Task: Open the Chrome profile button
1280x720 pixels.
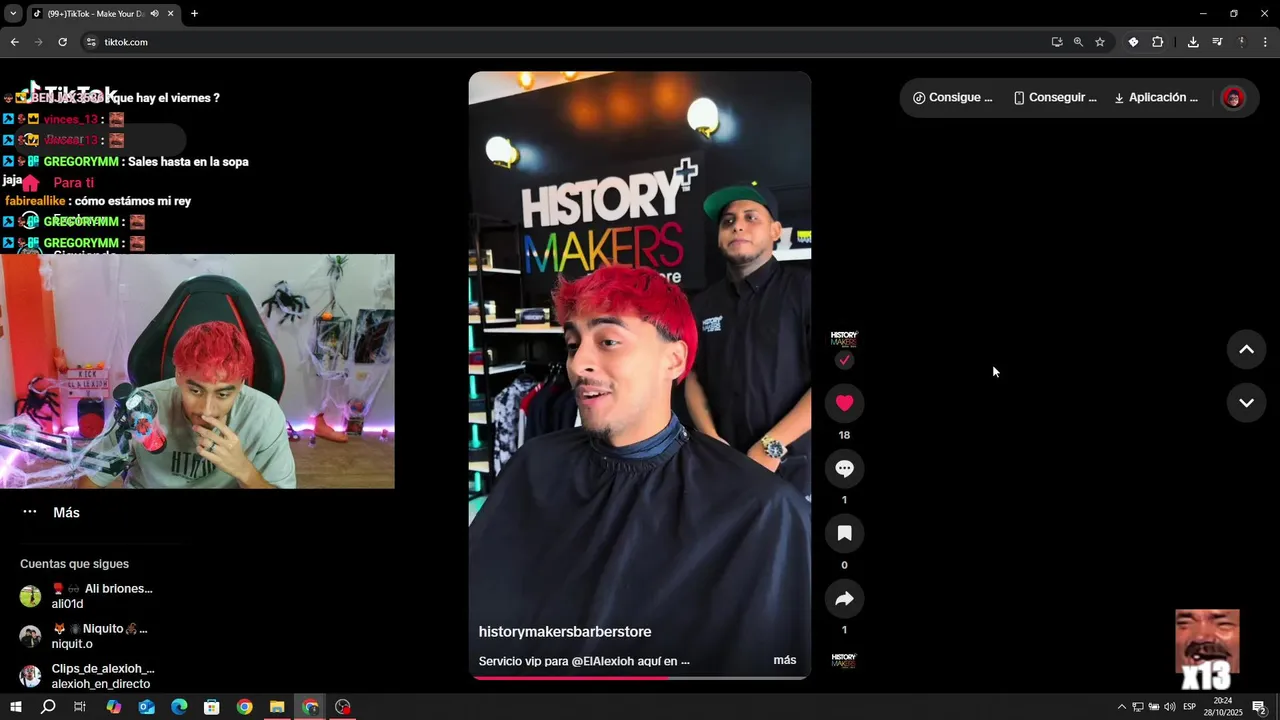Action: [1241, 42]
